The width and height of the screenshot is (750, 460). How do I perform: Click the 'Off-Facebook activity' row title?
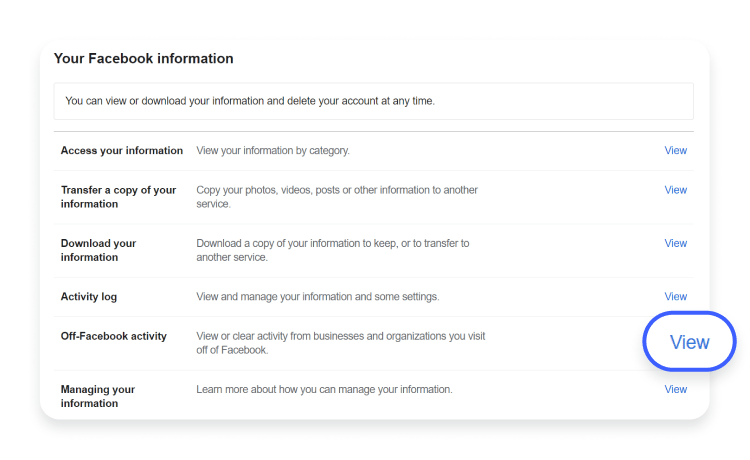(x=113, y=336)
